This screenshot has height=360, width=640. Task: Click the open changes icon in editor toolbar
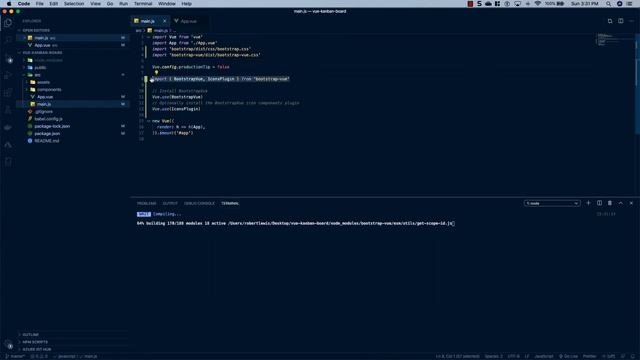pos(610,21)
